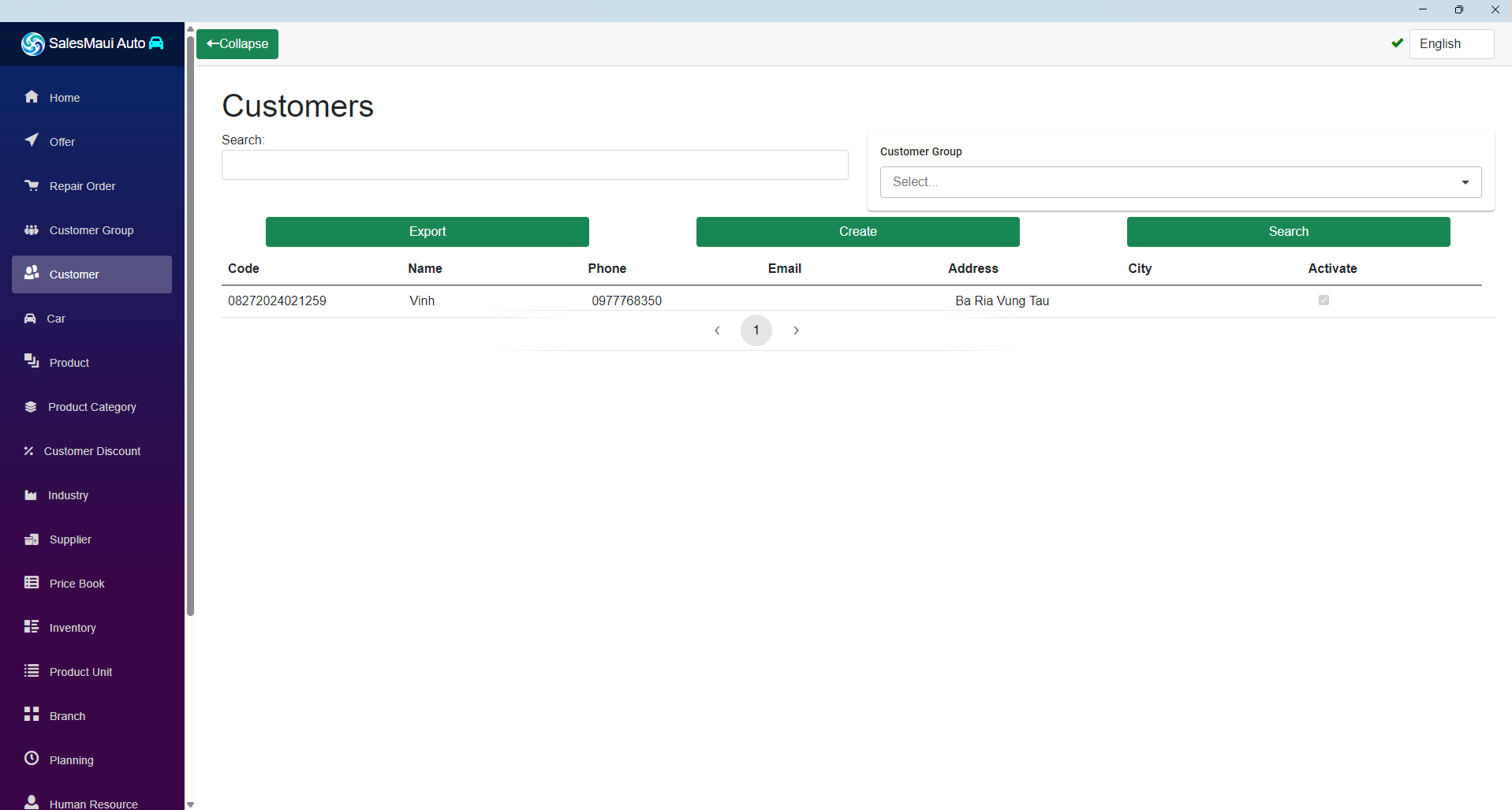Click the green Search button
Viewport: 1512px width, 810px height.
(x=1289, y=232)
